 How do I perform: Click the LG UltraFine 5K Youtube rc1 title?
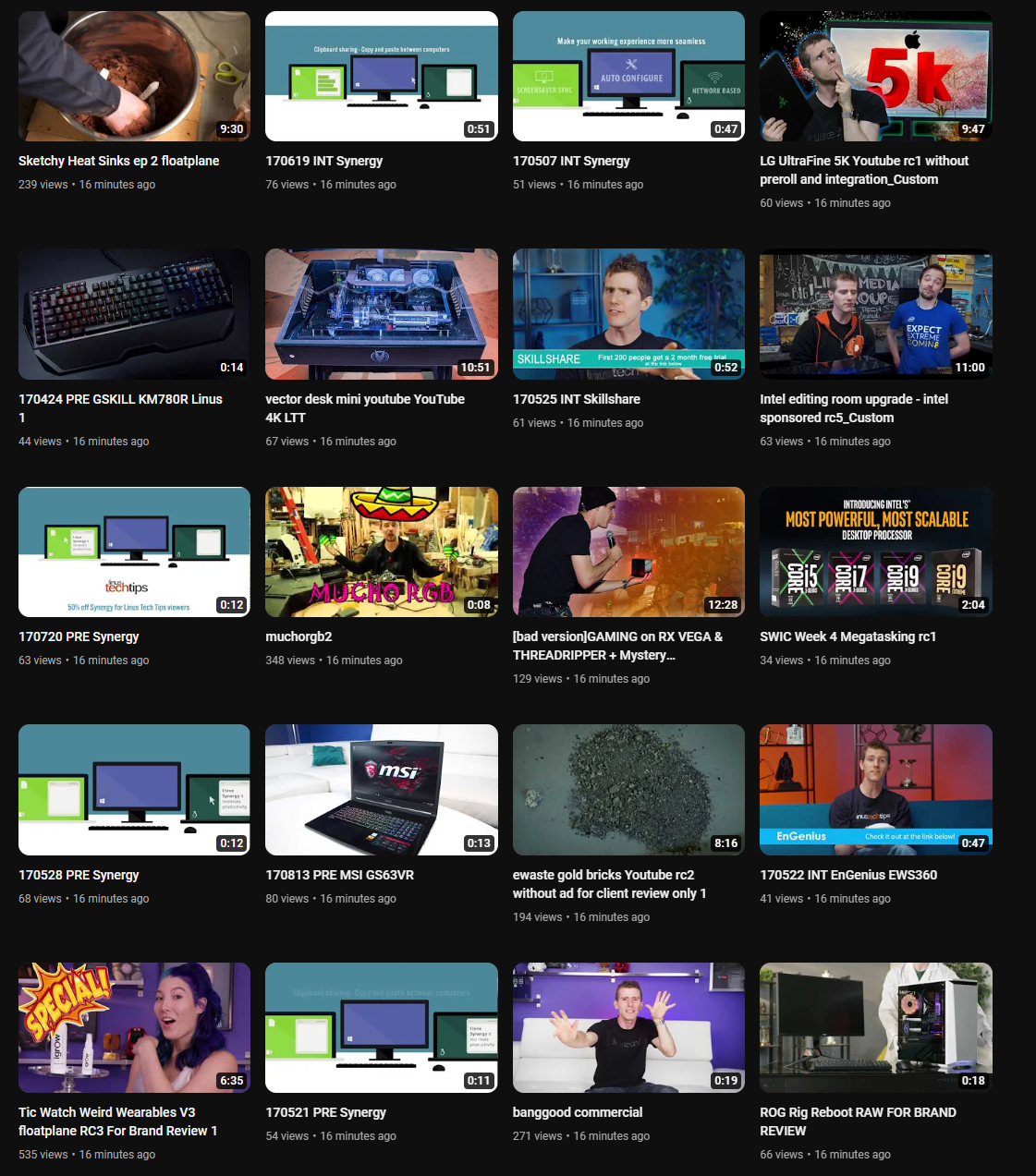point(864,170)
